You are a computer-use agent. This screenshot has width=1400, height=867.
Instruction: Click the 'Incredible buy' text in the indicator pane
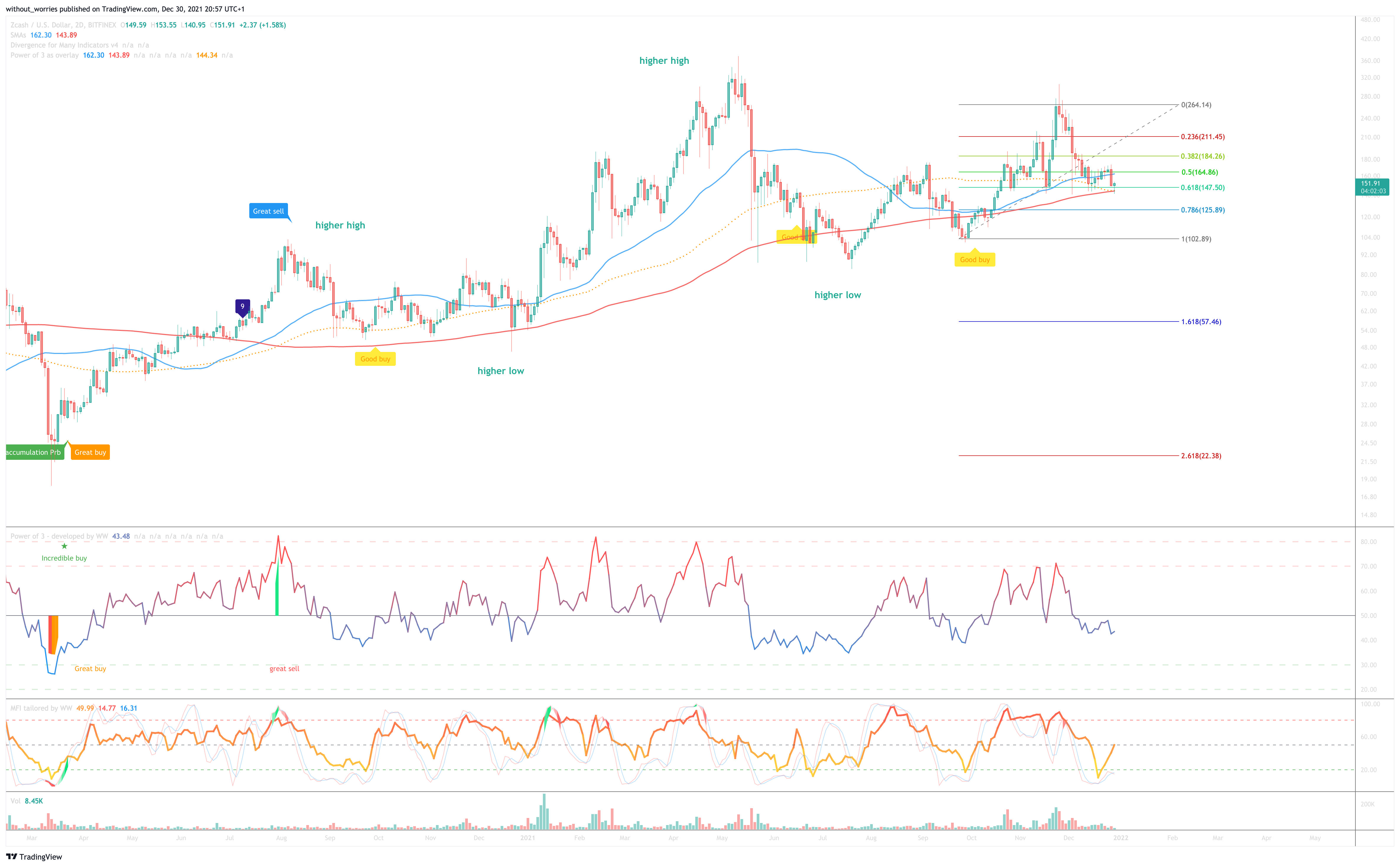pyautogui.click(x=64, y=558)
